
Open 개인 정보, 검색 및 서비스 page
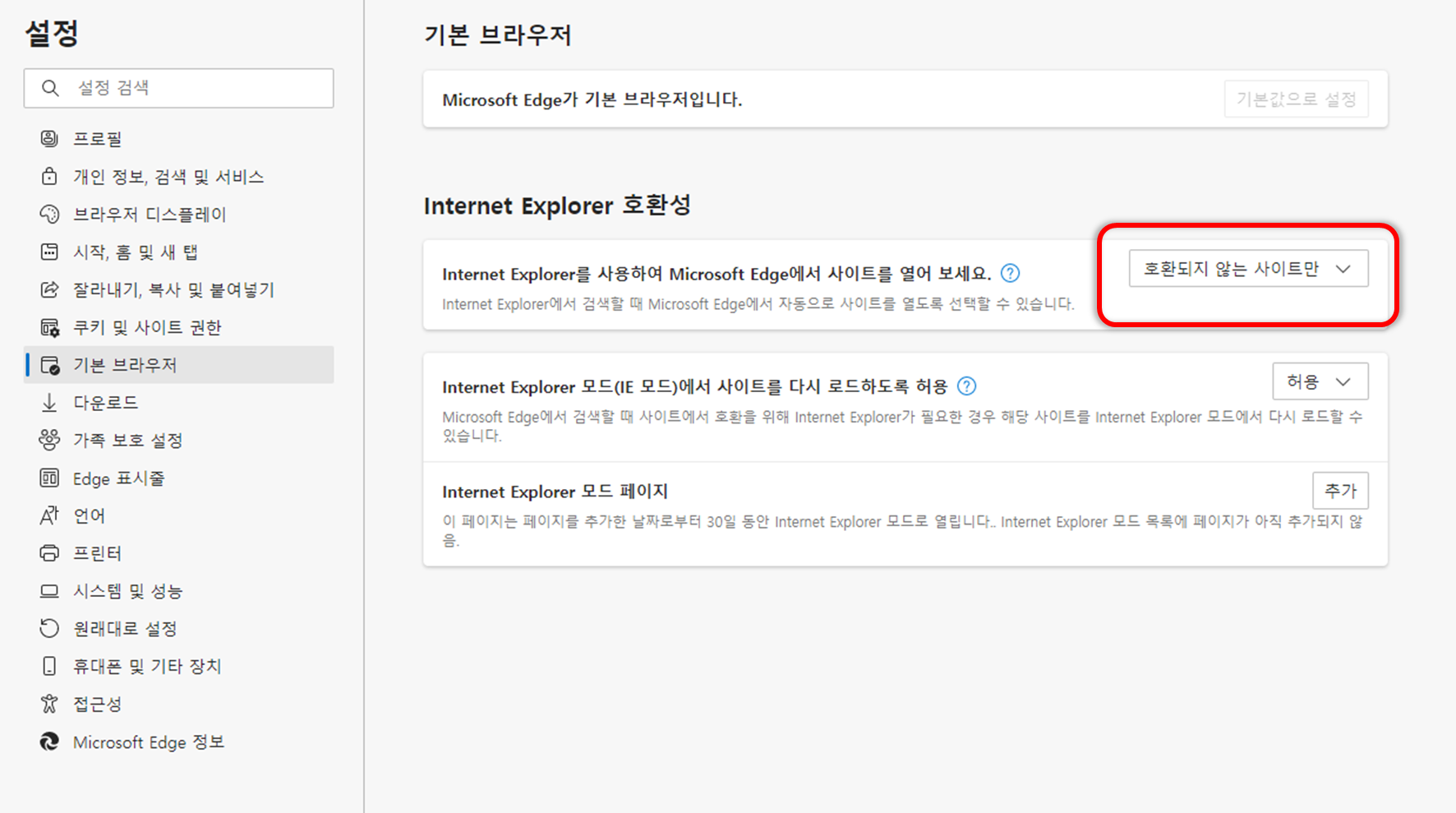(179, 176)
